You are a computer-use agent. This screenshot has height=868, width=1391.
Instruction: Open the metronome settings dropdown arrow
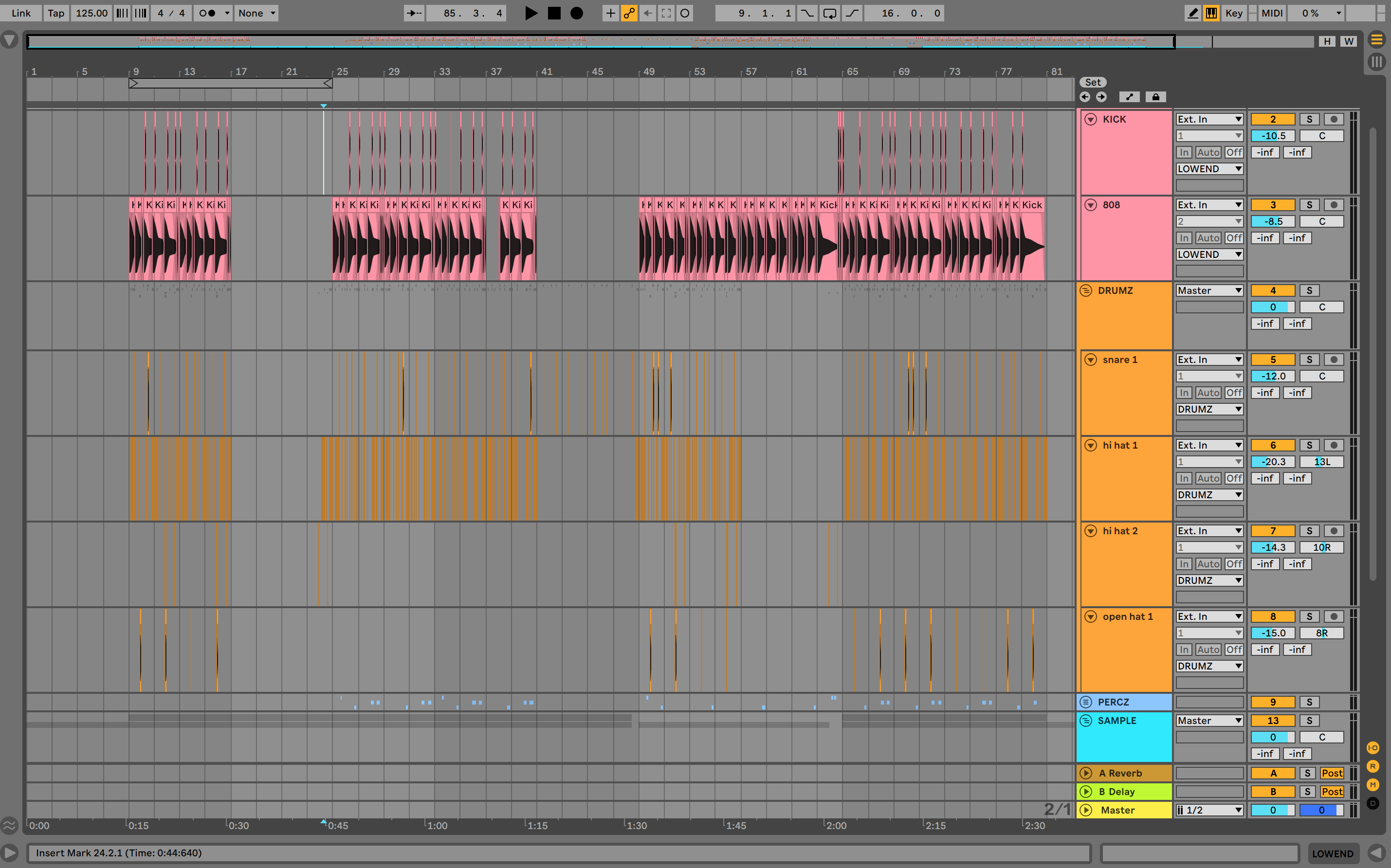coord(227,13)
